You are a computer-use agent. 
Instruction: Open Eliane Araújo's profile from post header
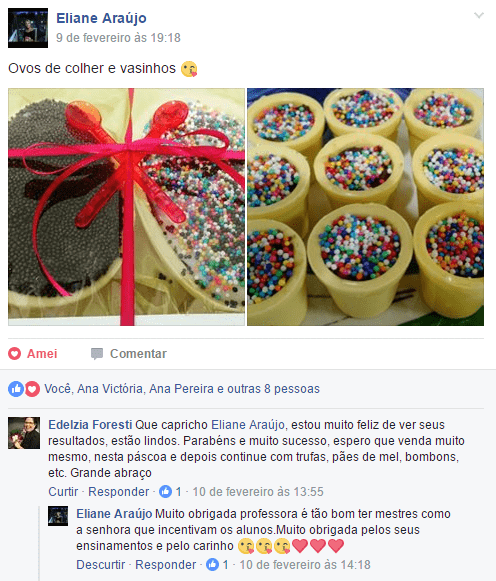click(101, 18)
